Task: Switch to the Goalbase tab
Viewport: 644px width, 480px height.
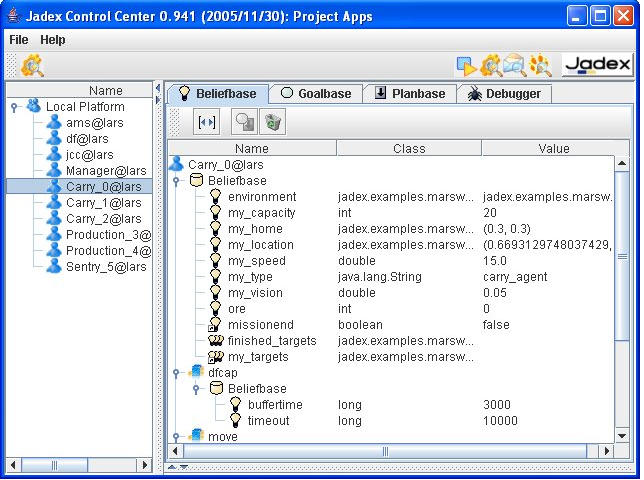Action: 316,94
